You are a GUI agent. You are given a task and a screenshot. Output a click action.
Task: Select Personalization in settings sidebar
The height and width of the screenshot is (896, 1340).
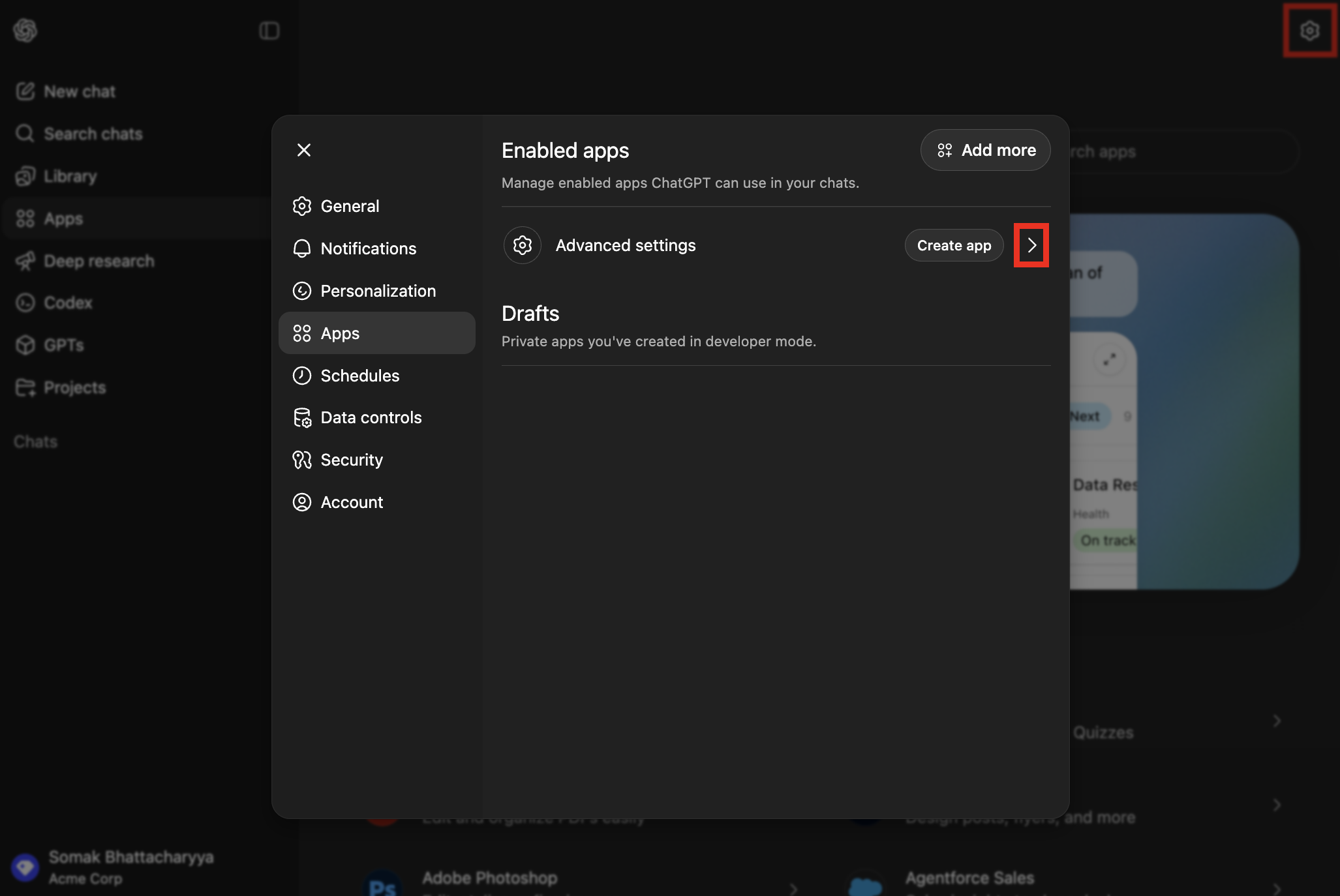tap(378, 291)
